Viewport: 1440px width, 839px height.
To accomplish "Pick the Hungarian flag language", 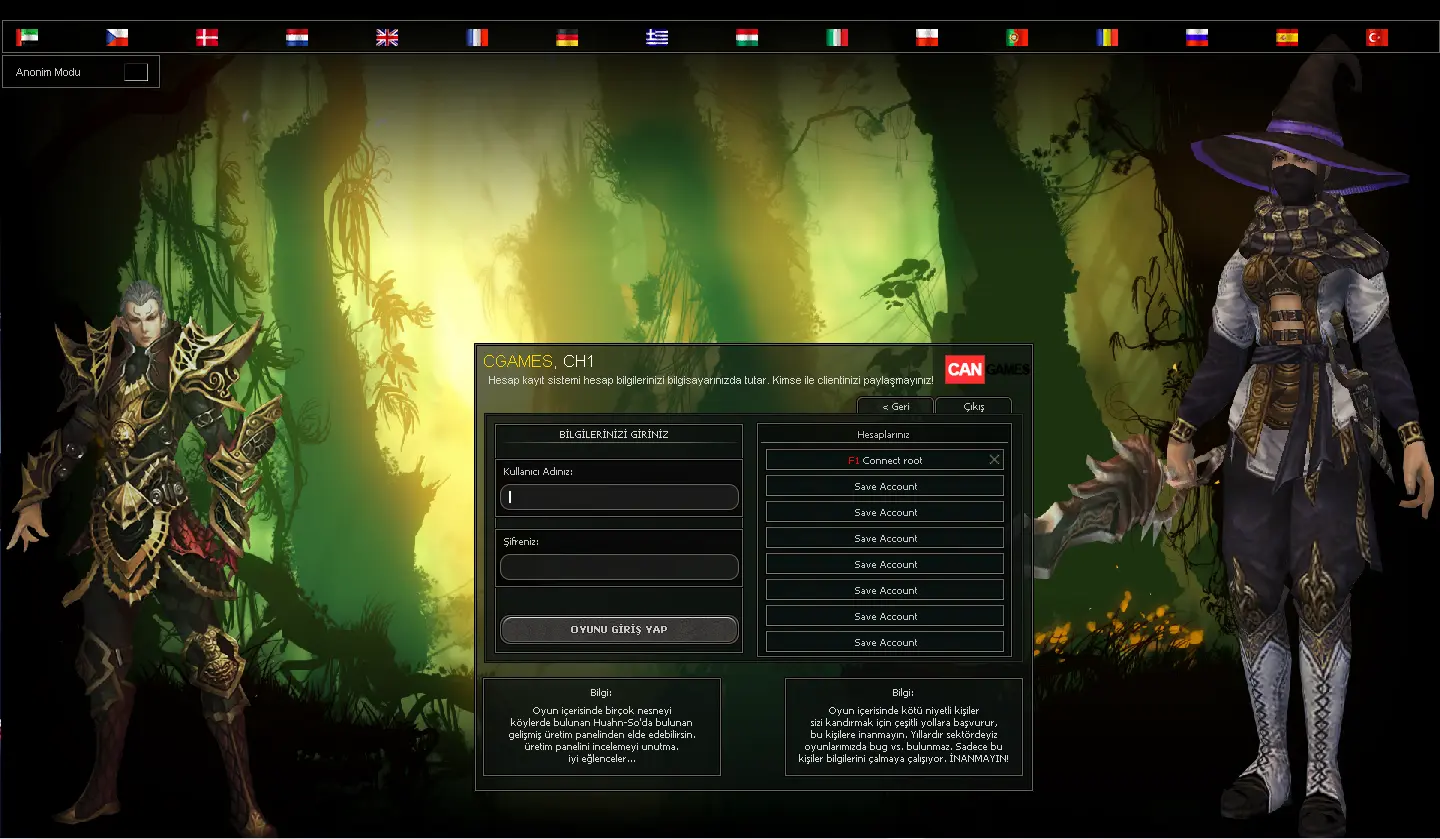I will pos(747,37).
